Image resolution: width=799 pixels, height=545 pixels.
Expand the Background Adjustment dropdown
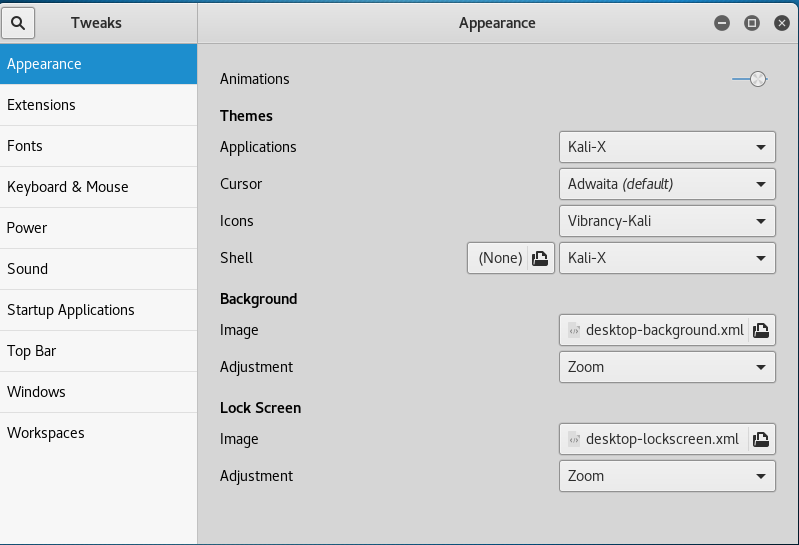point(667,367)
